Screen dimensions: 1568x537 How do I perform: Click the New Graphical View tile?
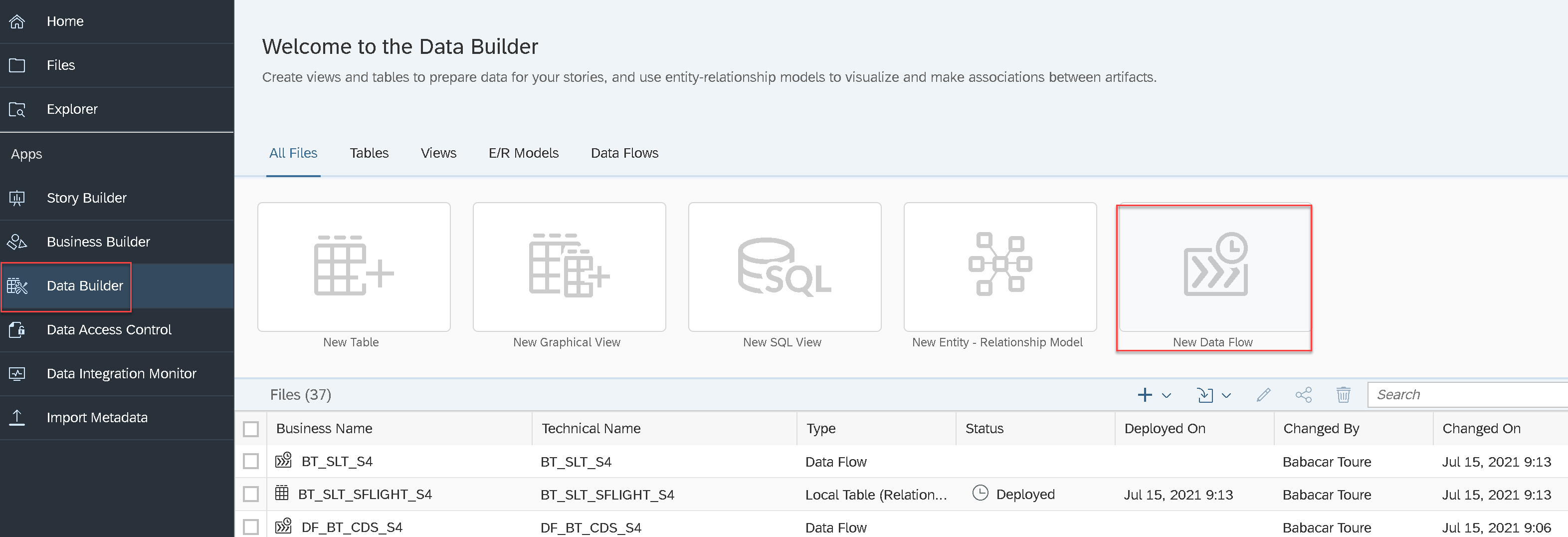coord(569,267)
